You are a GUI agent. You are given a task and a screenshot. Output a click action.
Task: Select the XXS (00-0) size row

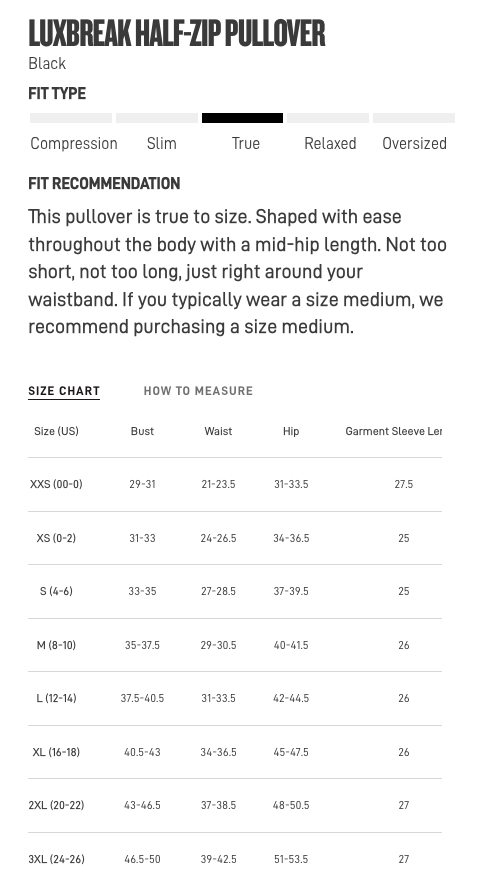(x=235, y=484)
